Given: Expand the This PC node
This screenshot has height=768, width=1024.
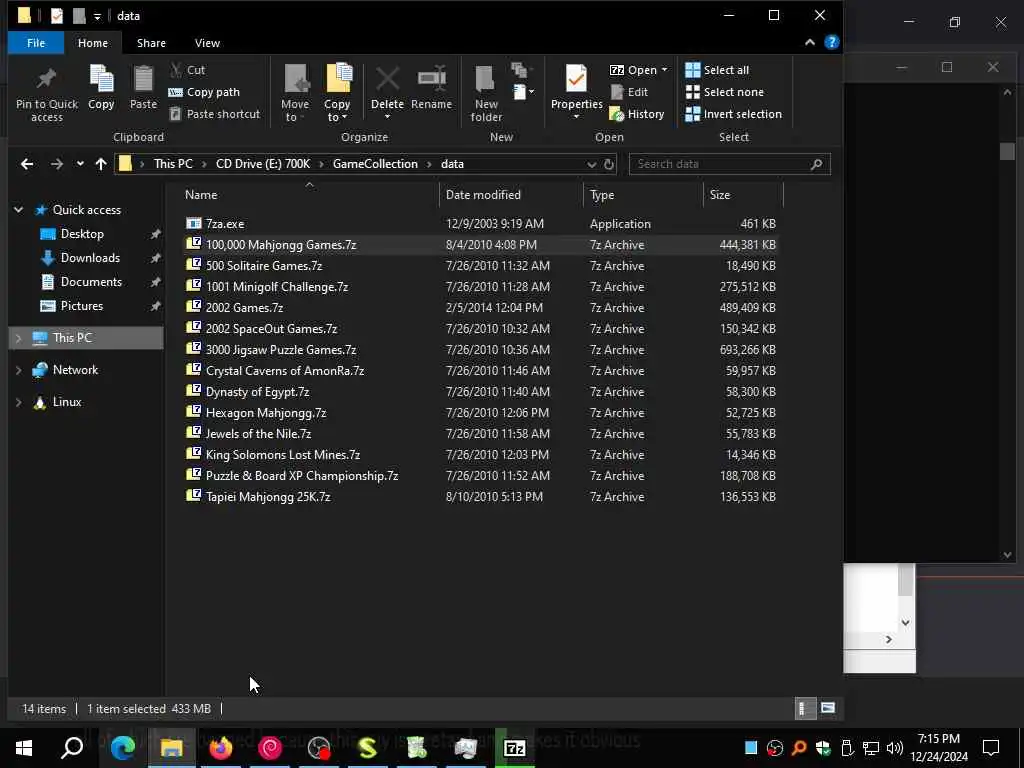Looking at the screenshot, I should [18, 338].
